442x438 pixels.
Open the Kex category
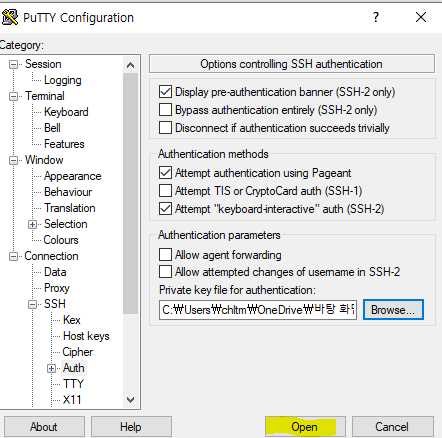pos(72,320)
